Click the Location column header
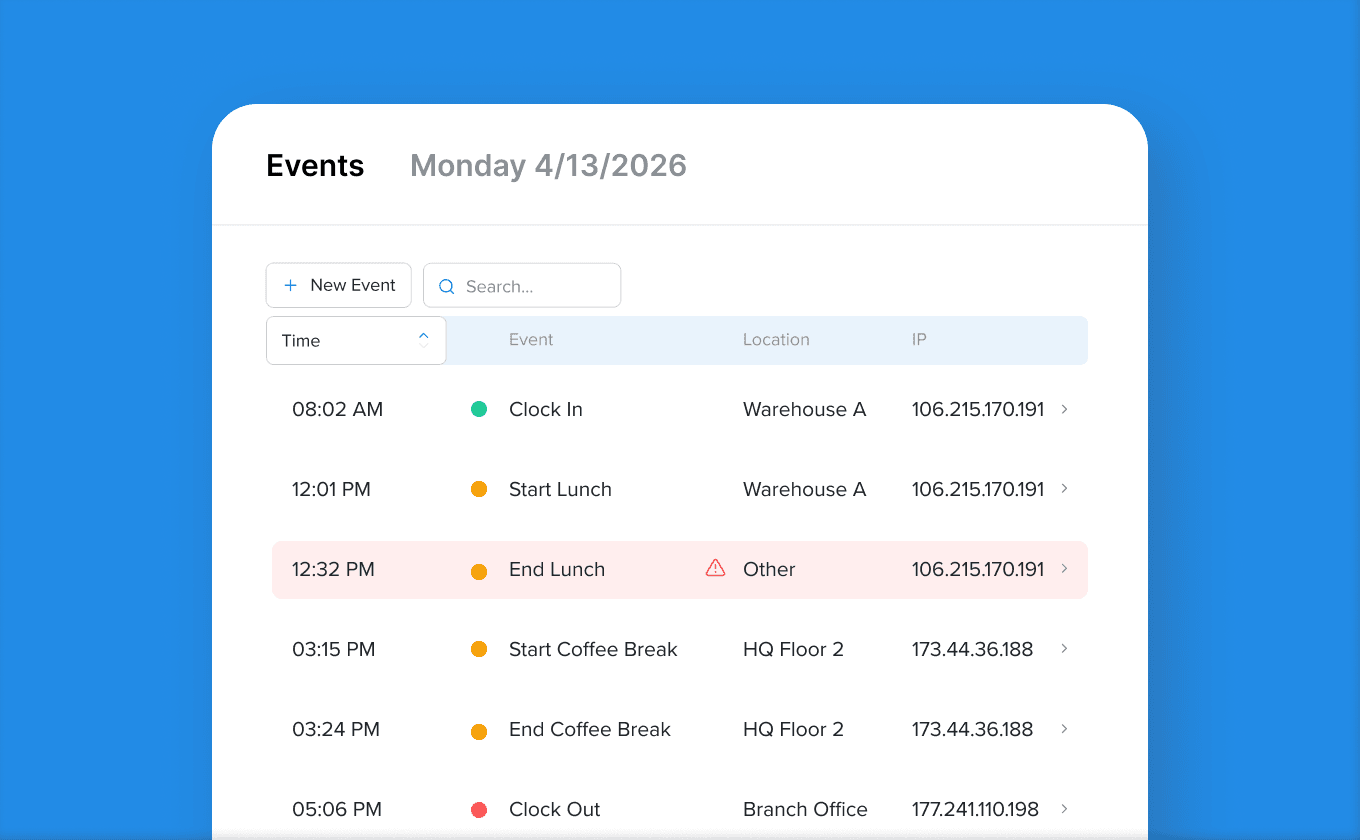Image resolution: width=1360 pixels, height=840 pixels. click(x=776, y=339)
